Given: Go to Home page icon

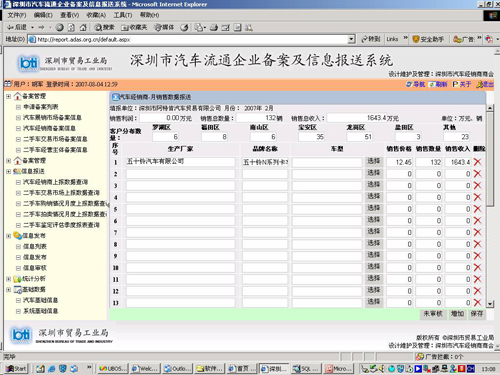Looking at the screenshot, I should point(83,28).
